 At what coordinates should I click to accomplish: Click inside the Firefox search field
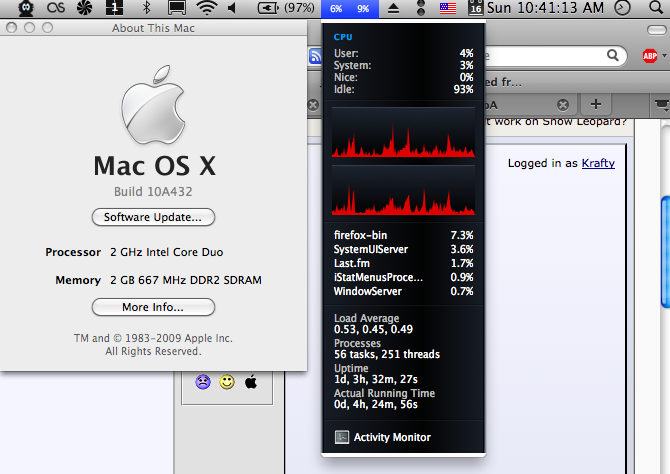pos(545,56)
